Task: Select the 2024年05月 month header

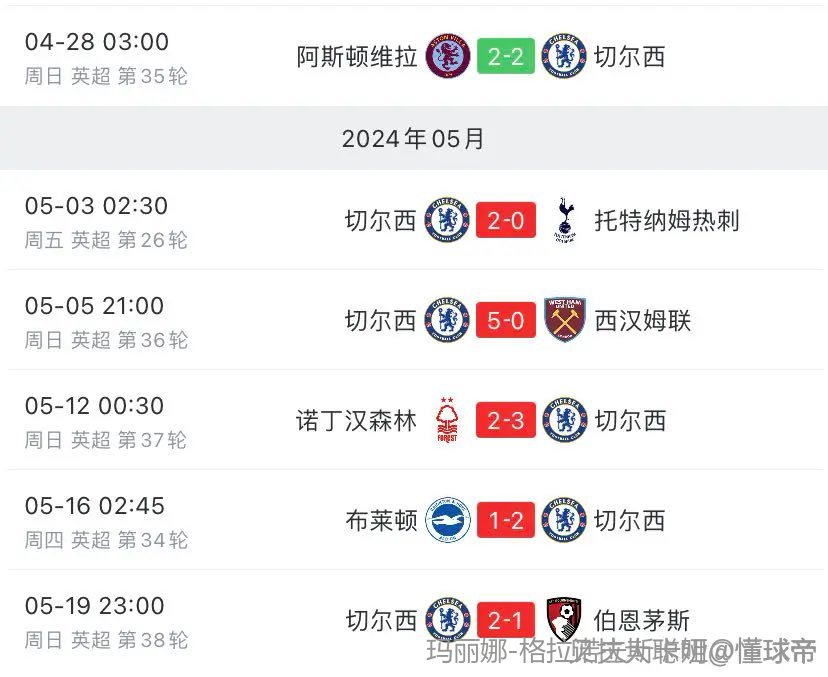Action: tap(414, 138)
